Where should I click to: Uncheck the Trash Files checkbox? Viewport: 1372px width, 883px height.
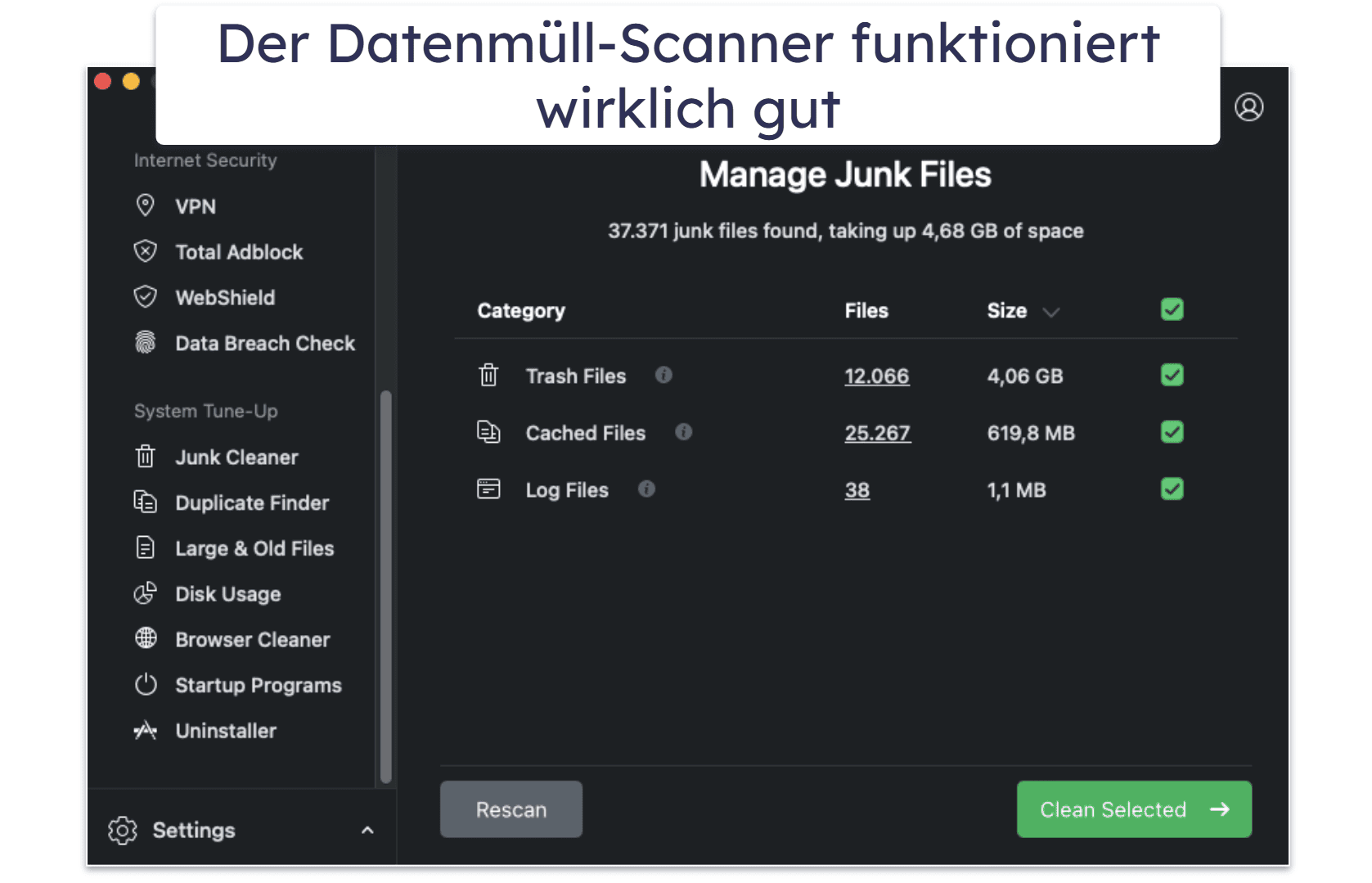point(1172,375)
